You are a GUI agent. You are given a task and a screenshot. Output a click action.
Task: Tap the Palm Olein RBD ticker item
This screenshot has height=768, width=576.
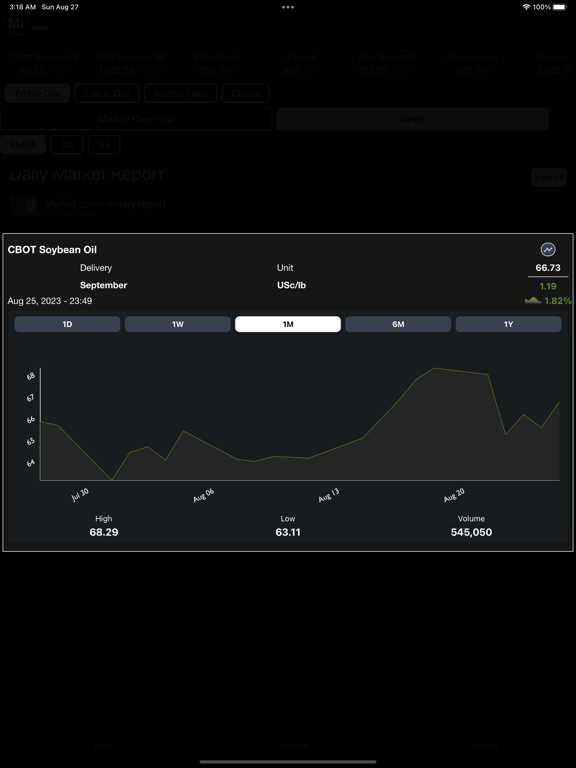point(386,64)
